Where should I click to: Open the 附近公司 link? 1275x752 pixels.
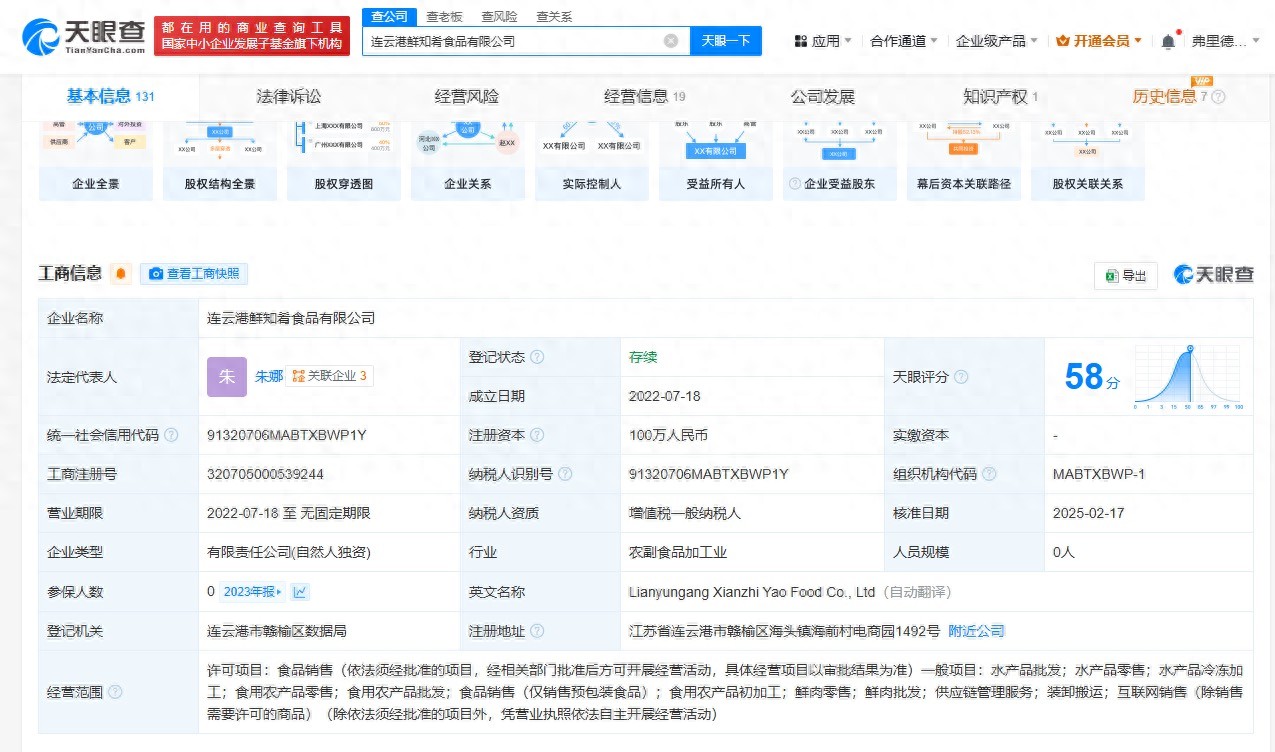(x=976, y=631)
